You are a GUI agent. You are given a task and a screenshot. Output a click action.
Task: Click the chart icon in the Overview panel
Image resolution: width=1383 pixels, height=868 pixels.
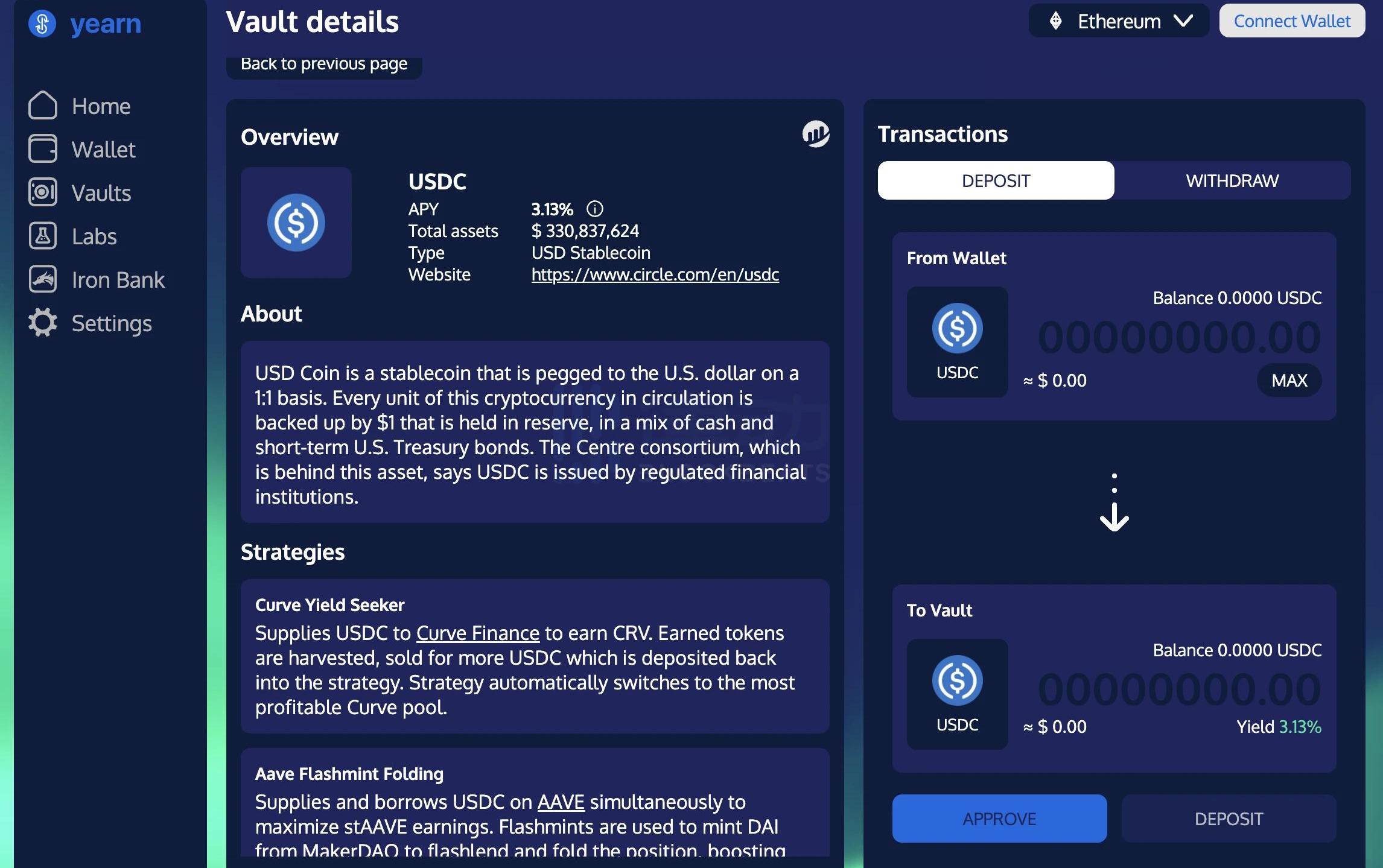point(815,133)
